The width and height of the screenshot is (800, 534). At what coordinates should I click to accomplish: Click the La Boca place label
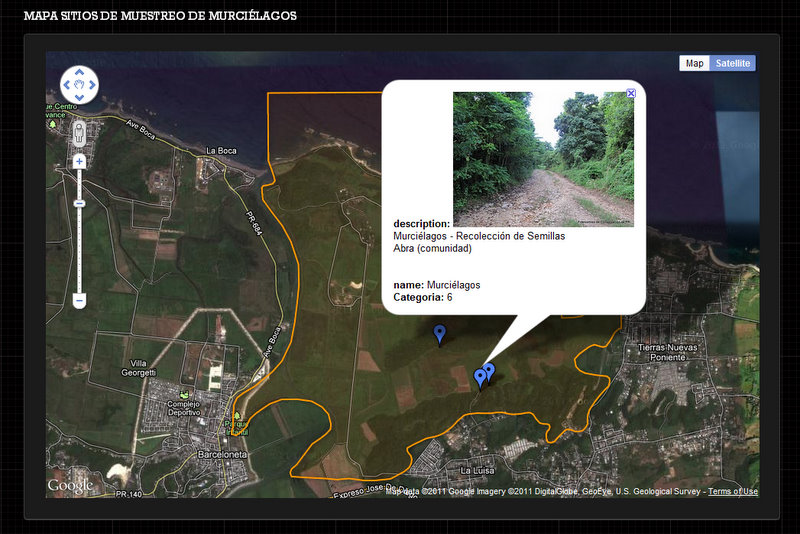click(x=221, y=151)
